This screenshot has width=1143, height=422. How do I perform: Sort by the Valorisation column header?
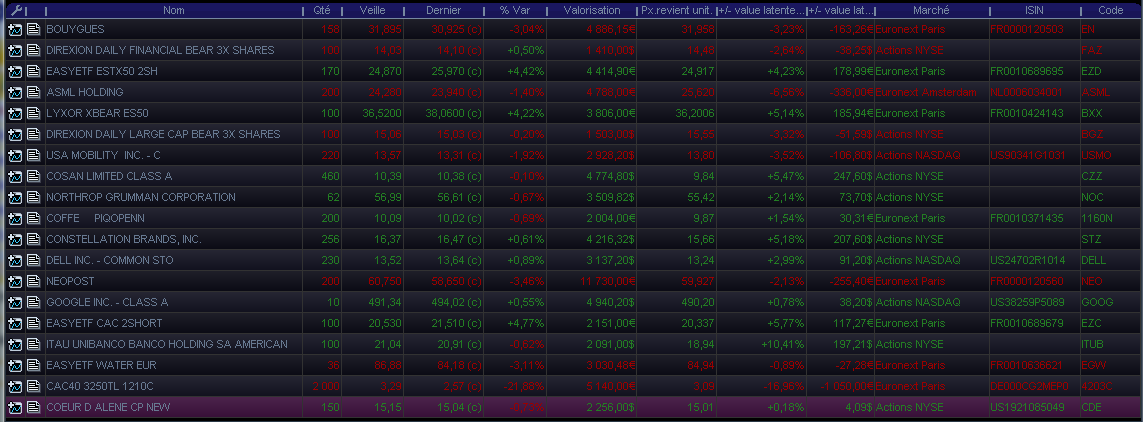[592, 11]
